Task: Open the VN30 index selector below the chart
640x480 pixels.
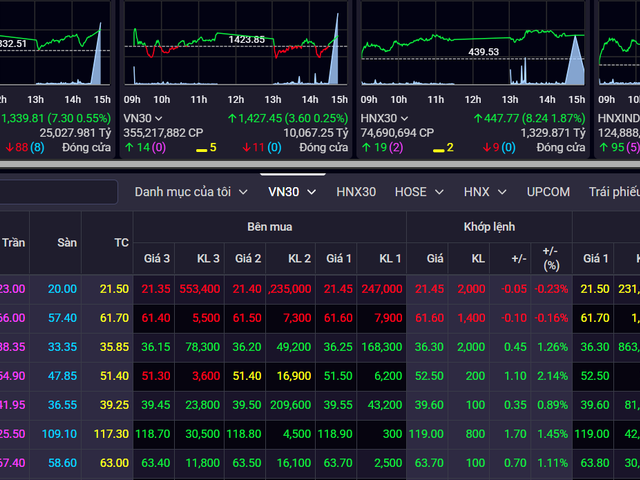Action: tap(143, 117)
